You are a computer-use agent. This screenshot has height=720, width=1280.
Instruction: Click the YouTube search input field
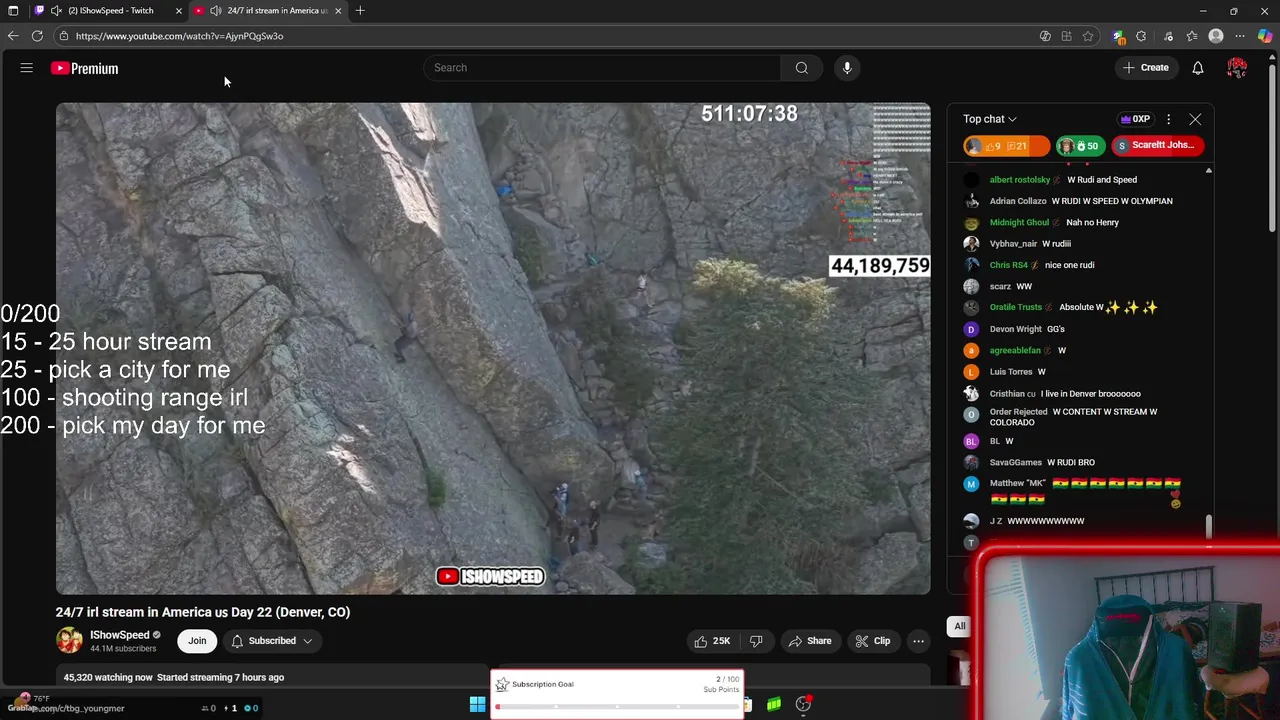pyautogui.click(x=602, y=68)
